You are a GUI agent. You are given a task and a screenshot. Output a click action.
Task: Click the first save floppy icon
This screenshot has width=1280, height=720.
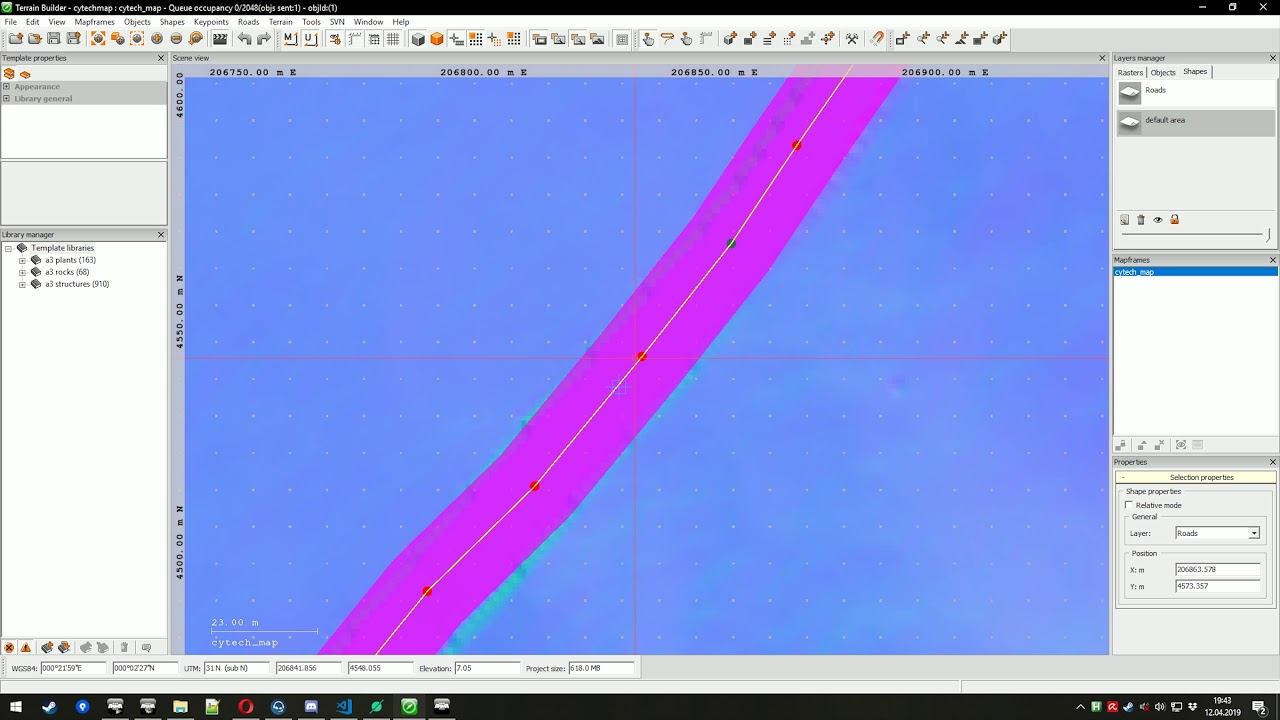pyautogui.click(x=53, y=39)
